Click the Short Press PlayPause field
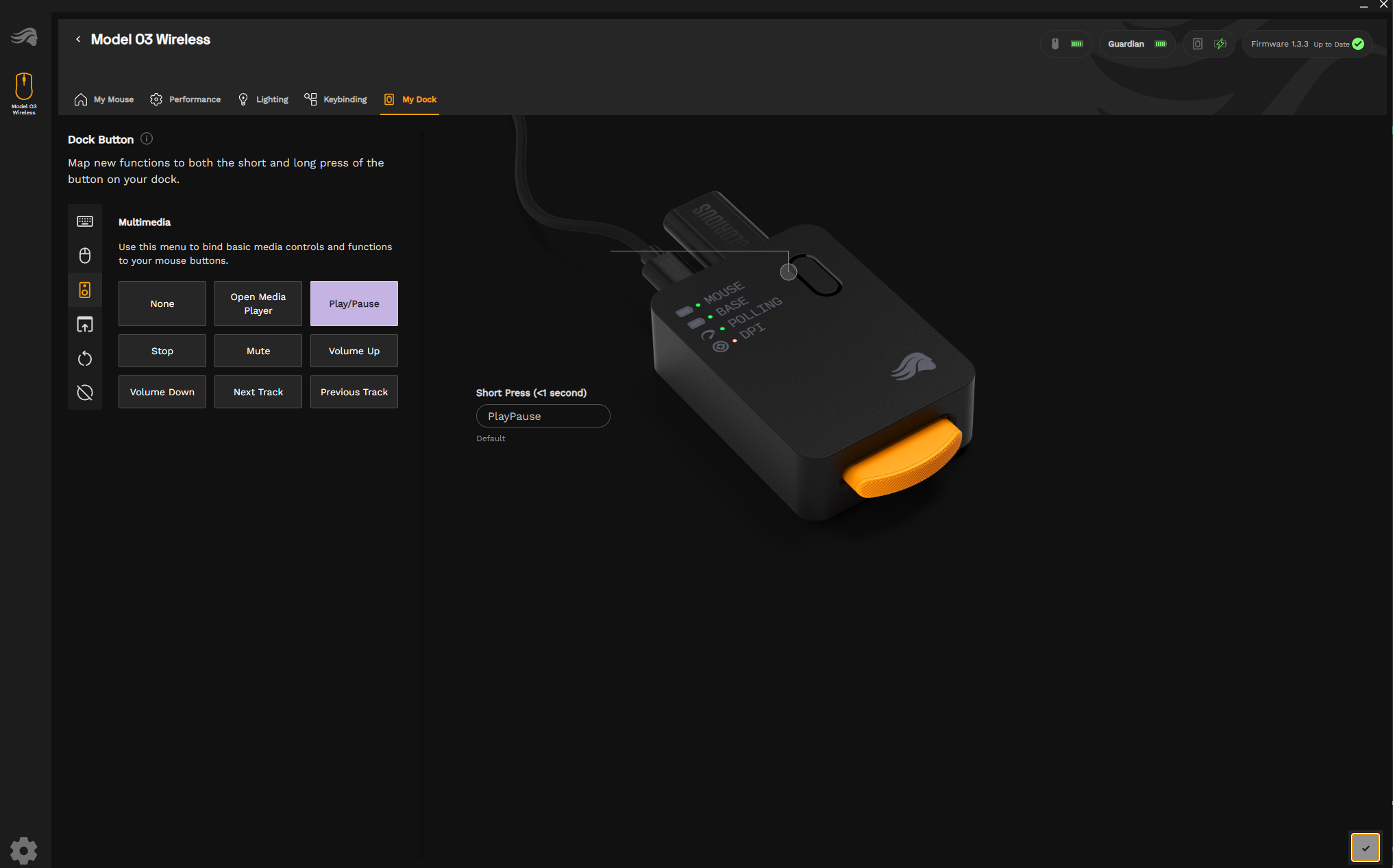Screen dimensions: 1393x868 tap(543, 416)
